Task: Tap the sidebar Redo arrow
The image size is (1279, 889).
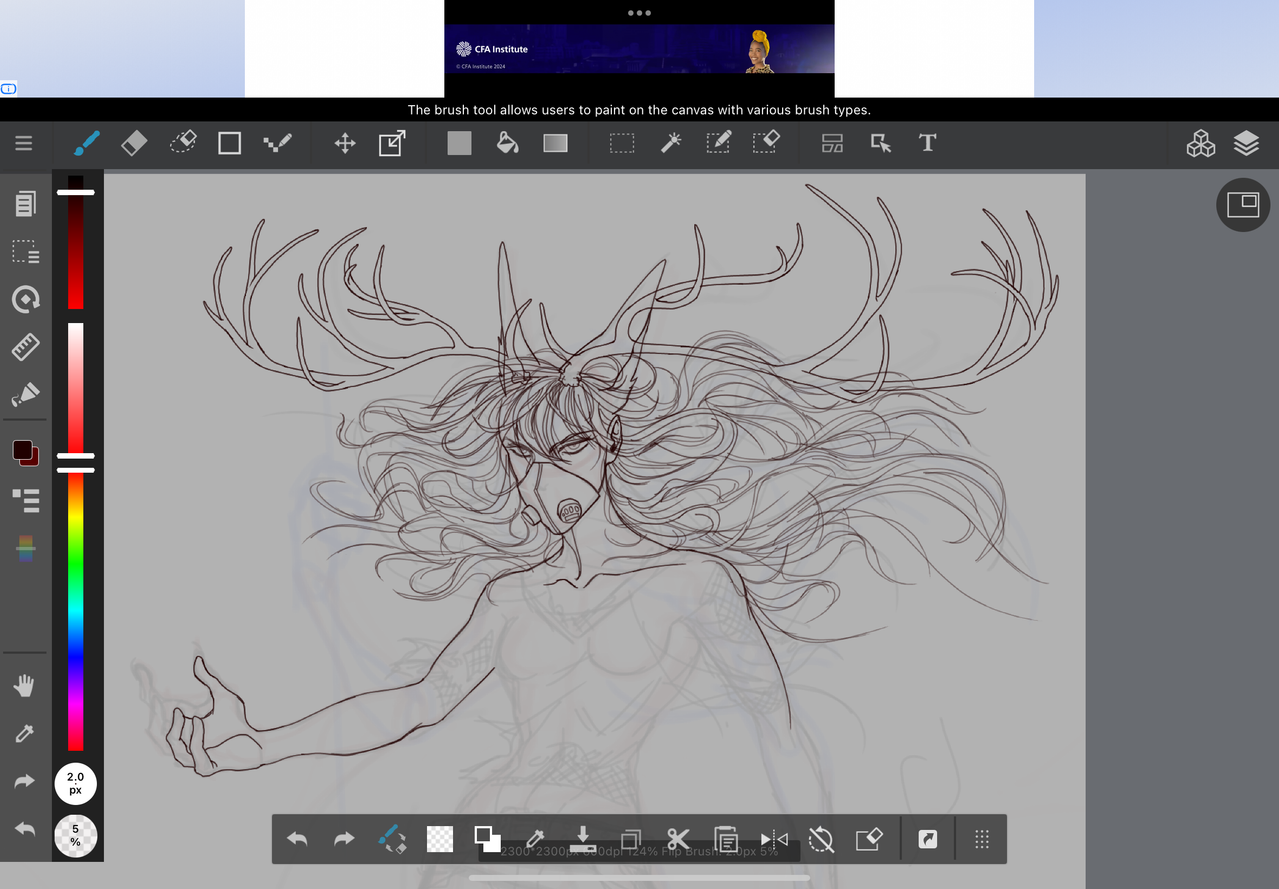Action: click(x=25, y=782)
